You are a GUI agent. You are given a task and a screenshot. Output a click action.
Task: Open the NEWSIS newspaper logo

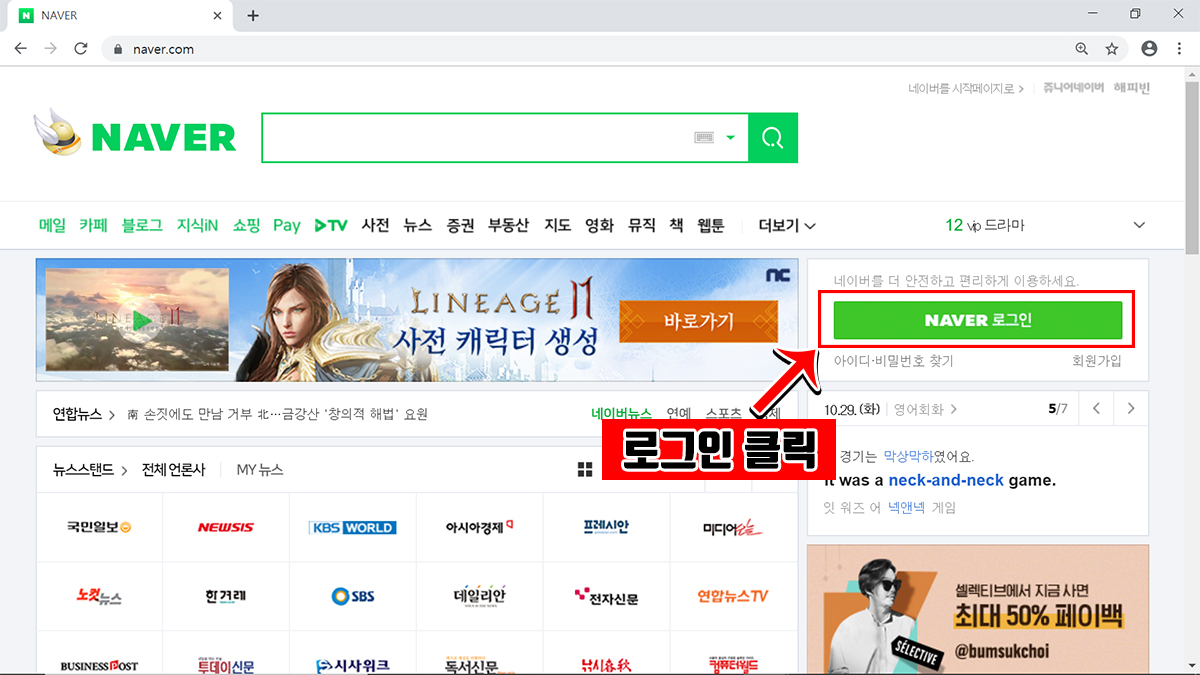[226, 527]
